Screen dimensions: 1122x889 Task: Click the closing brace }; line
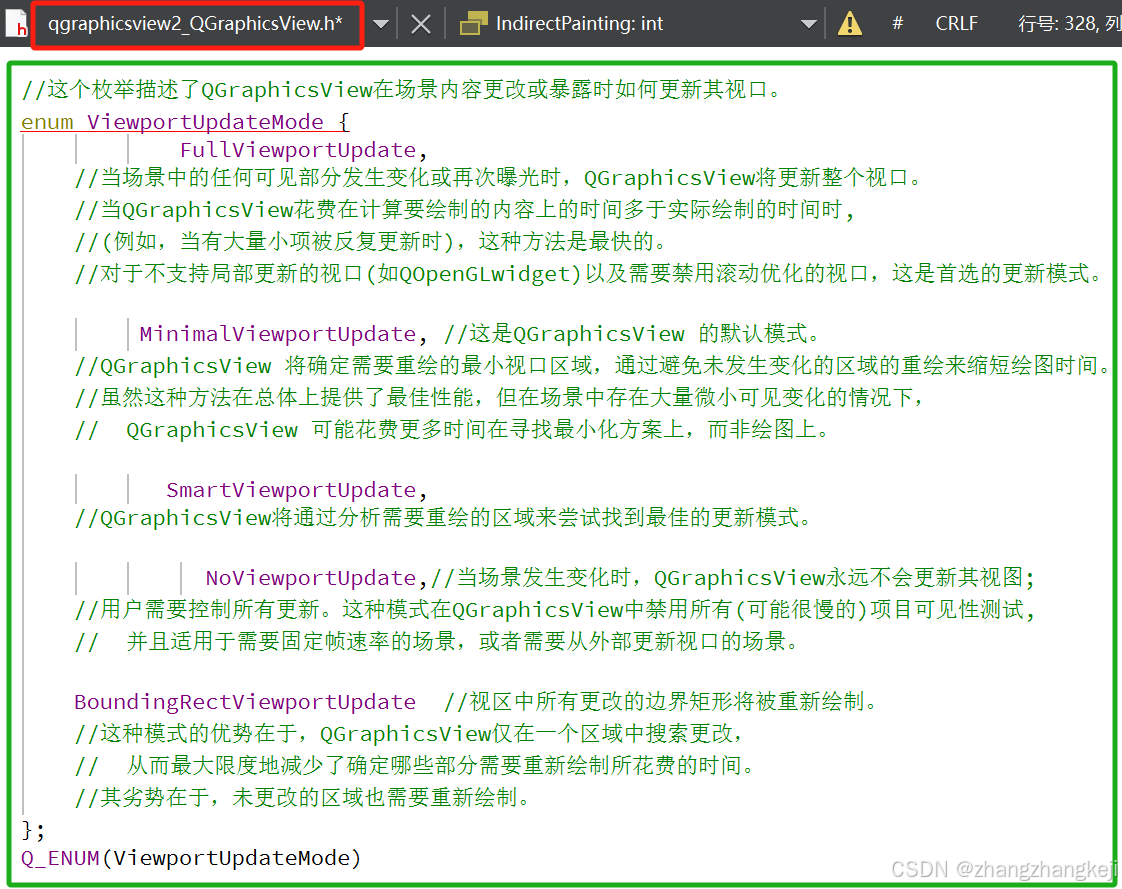[33, 830]
